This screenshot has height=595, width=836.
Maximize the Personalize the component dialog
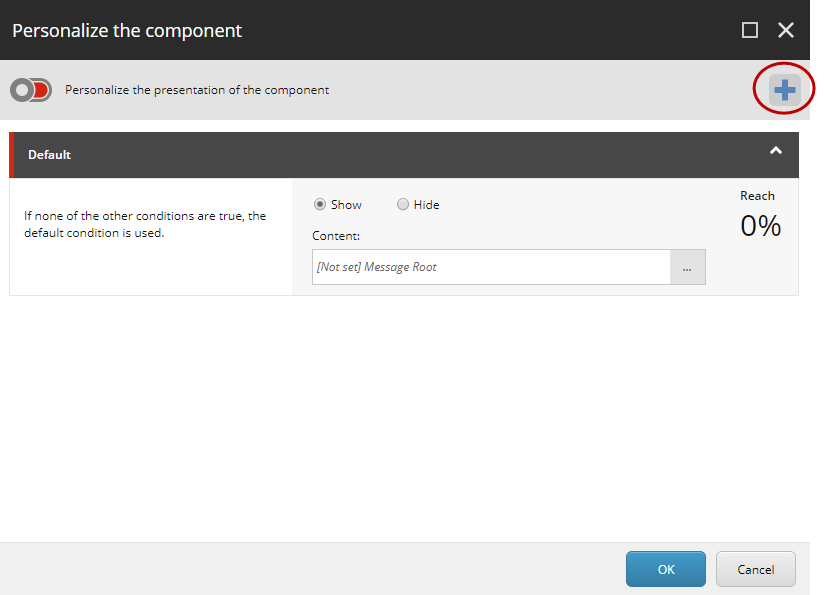pos(750,30)
